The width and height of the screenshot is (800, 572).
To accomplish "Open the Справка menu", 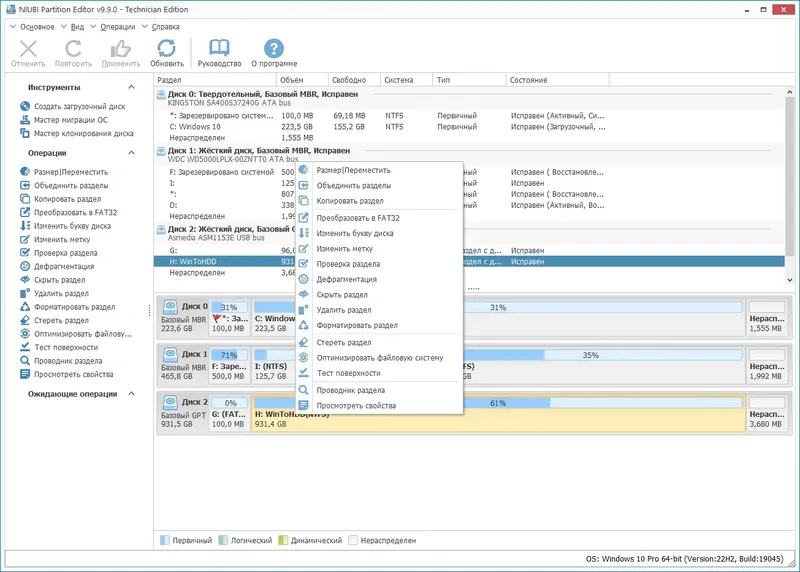I will 166,27.
